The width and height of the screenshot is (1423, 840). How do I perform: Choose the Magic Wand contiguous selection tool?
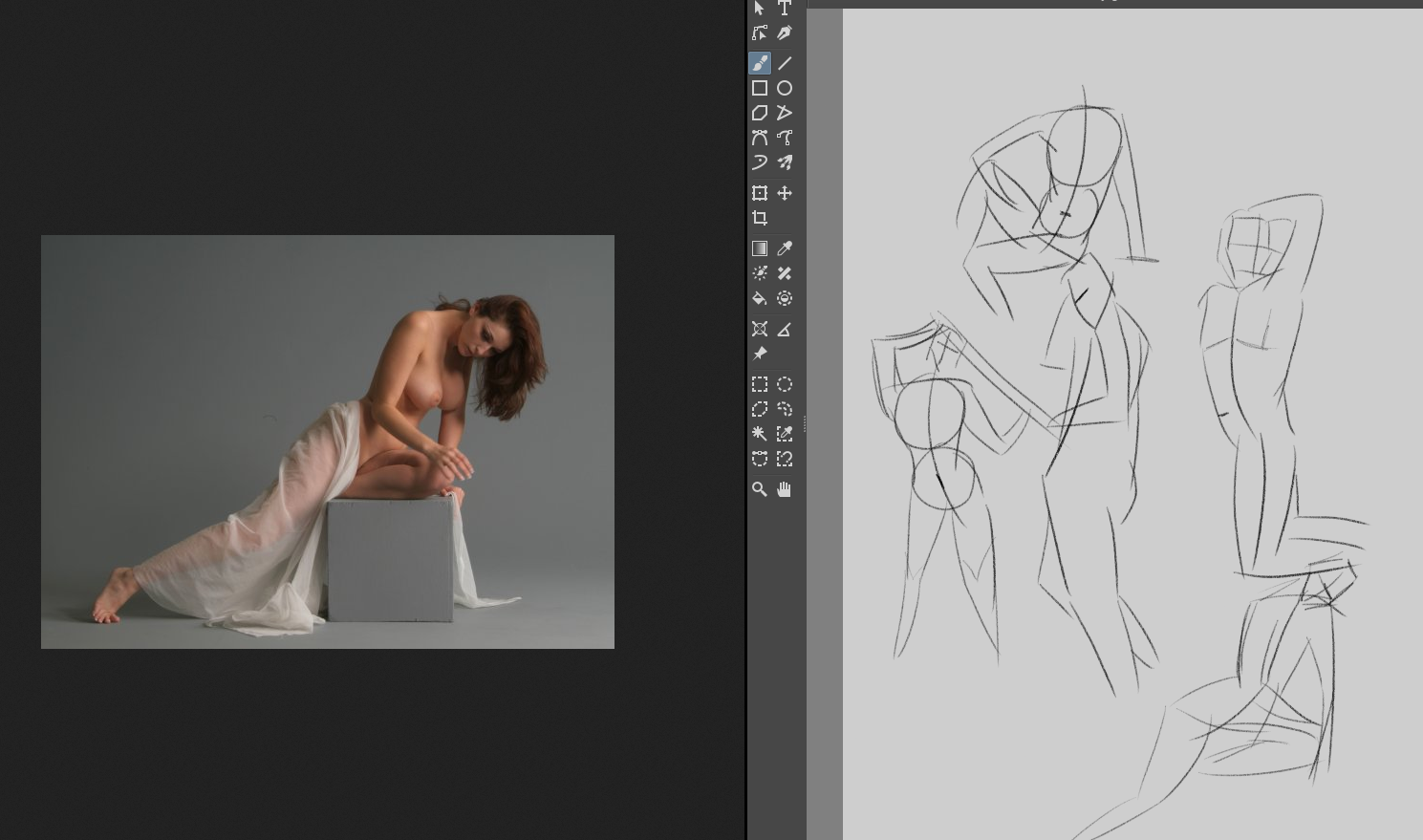point(760,434)
